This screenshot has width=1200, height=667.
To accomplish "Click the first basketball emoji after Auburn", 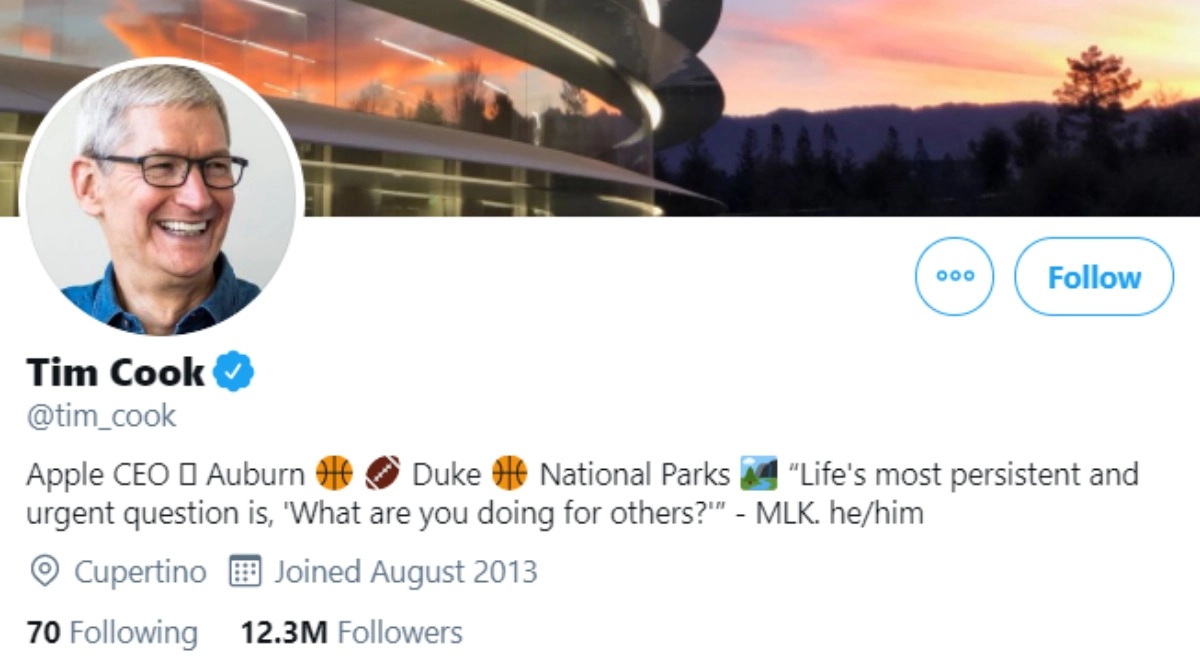I will tap(334, 472).
